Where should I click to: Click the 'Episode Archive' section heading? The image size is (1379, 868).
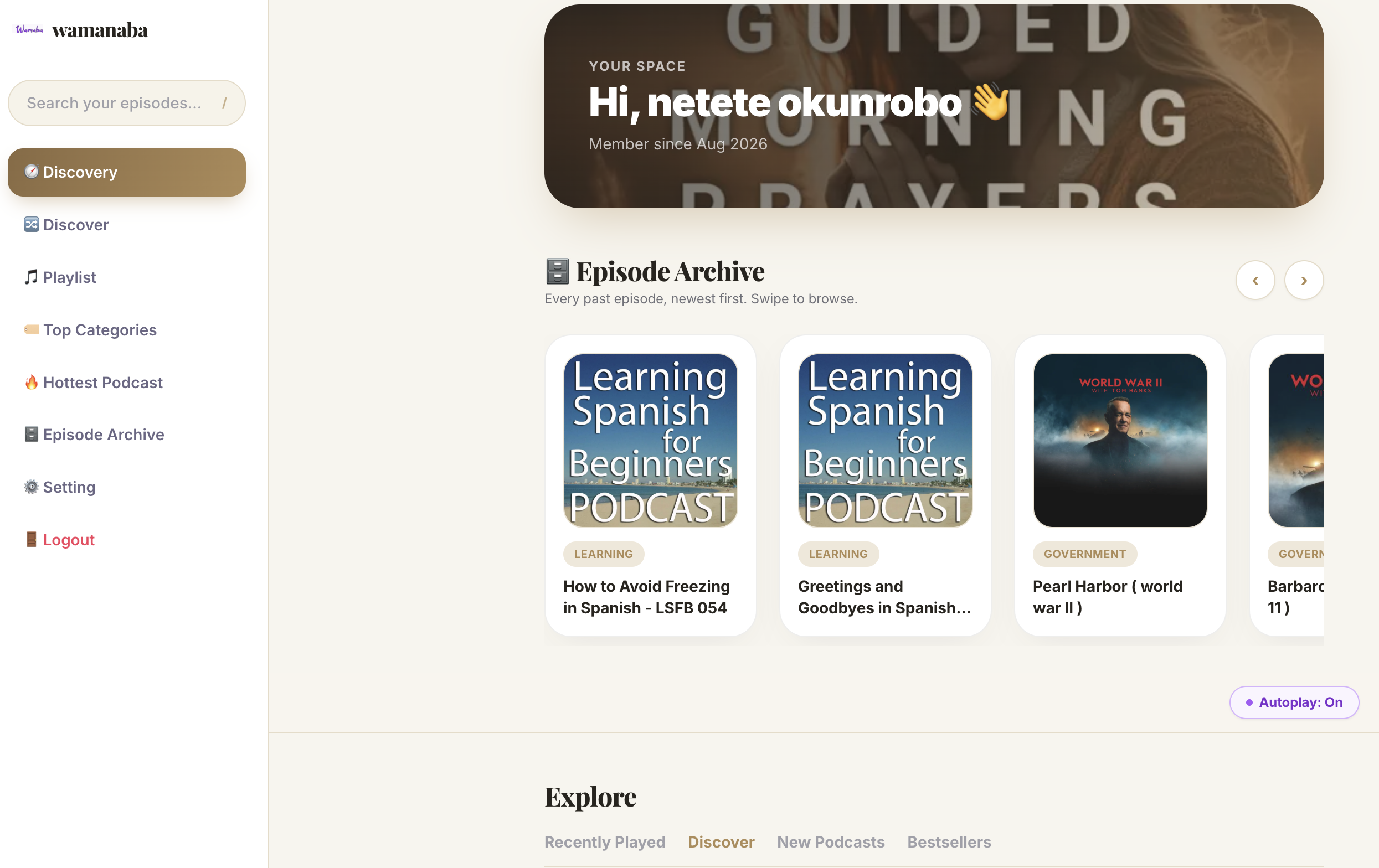point(670,271)
